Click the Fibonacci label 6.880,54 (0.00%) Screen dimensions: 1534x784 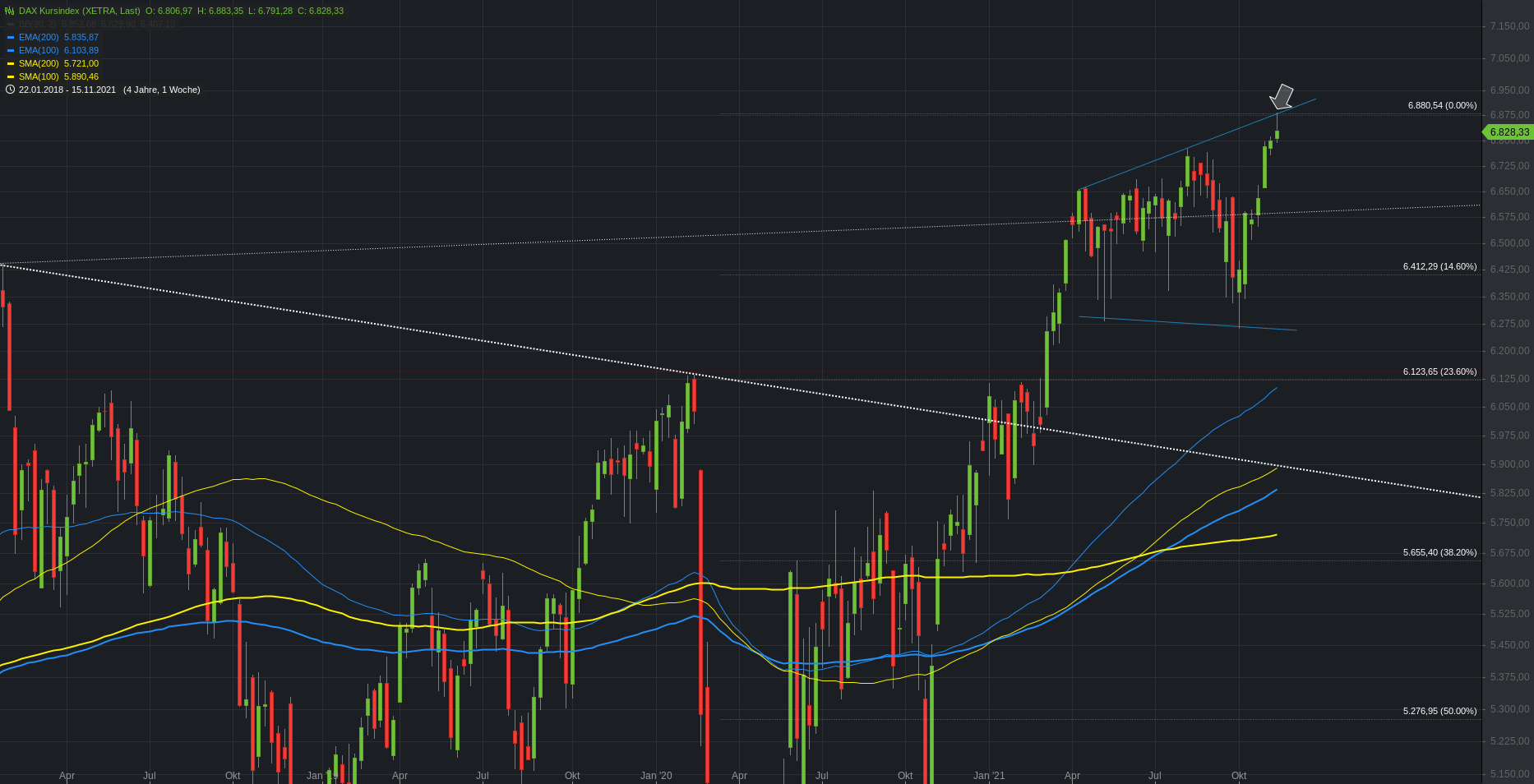point(1442,105)
